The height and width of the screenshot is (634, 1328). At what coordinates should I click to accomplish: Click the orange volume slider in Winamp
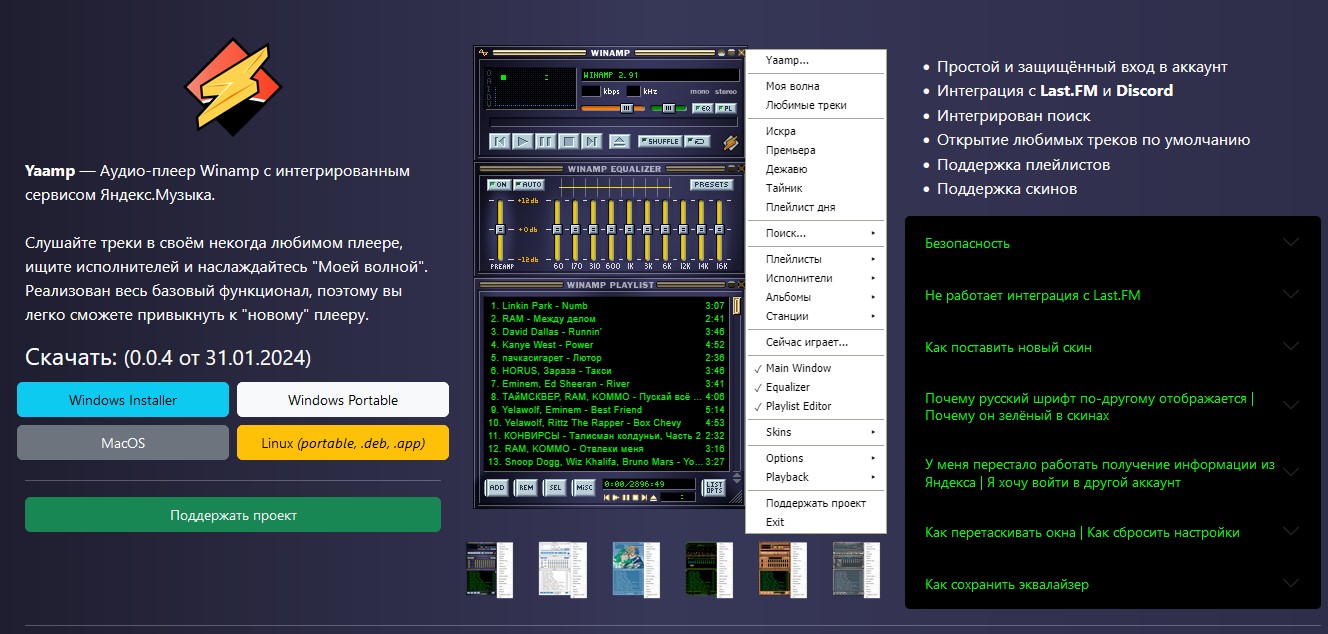614,108
